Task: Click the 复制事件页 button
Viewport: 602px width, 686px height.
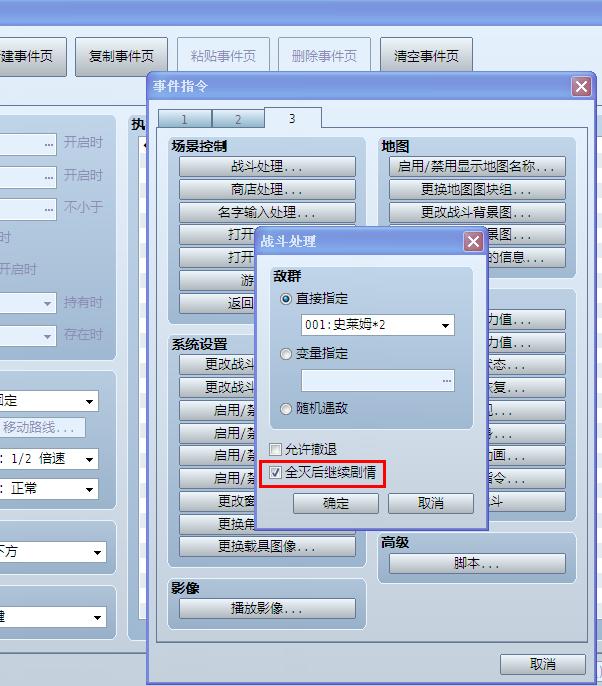Action: [122, 57]
